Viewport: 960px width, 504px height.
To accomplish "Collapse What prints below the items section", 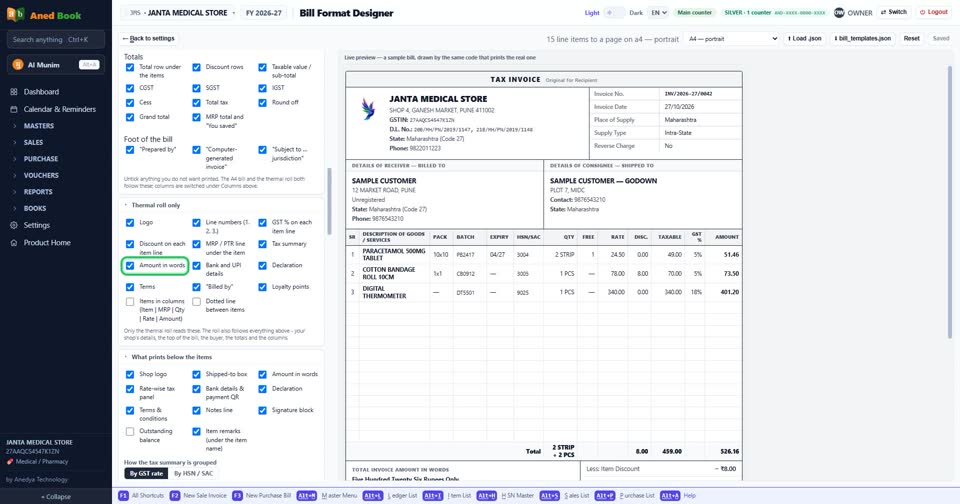I will point(169,357).
